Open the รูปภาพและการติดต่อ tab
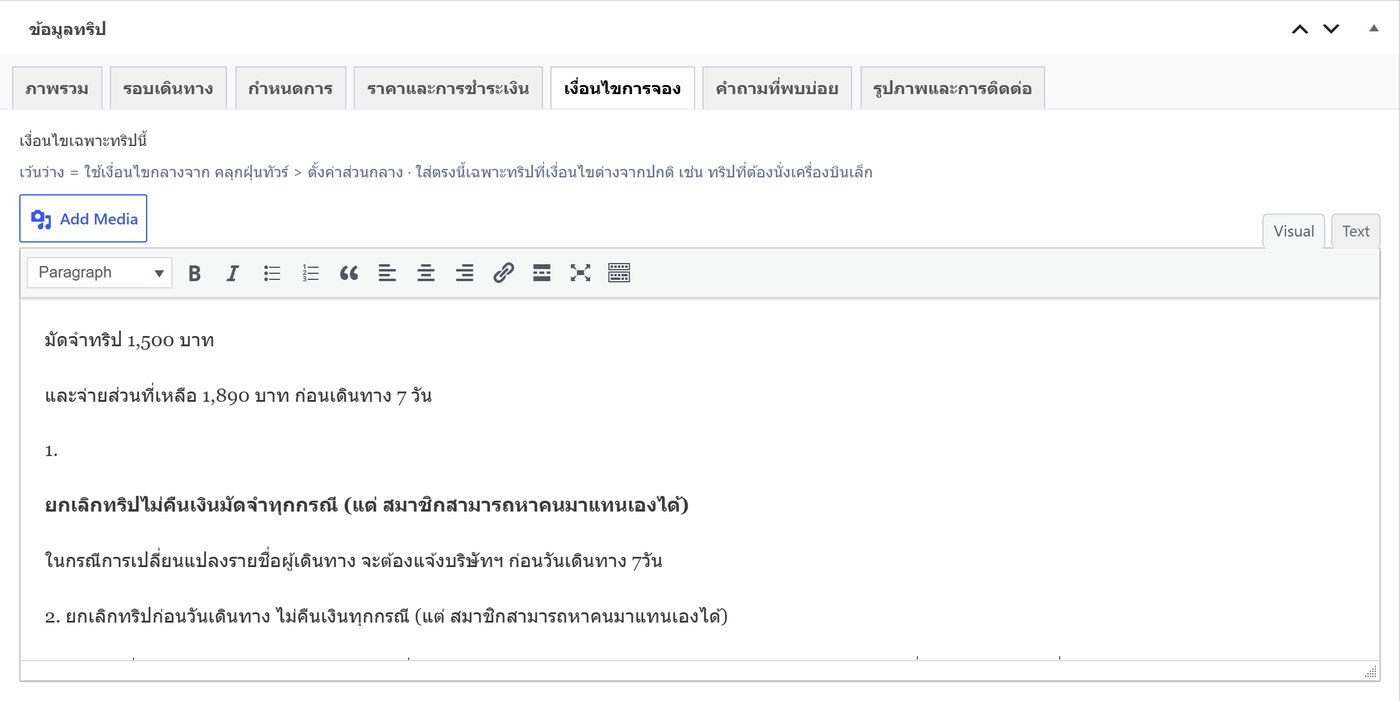Viewport: 1400px width, 701px height. coord(952,89)
